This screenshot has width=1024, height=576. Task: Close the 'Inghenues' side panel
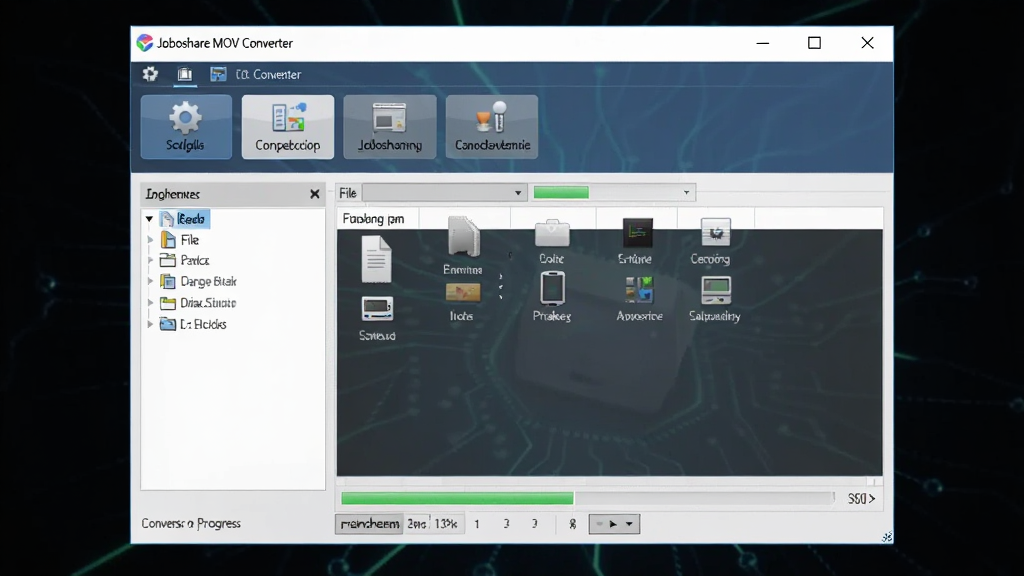pyautogui.click(x=315, y=194)
